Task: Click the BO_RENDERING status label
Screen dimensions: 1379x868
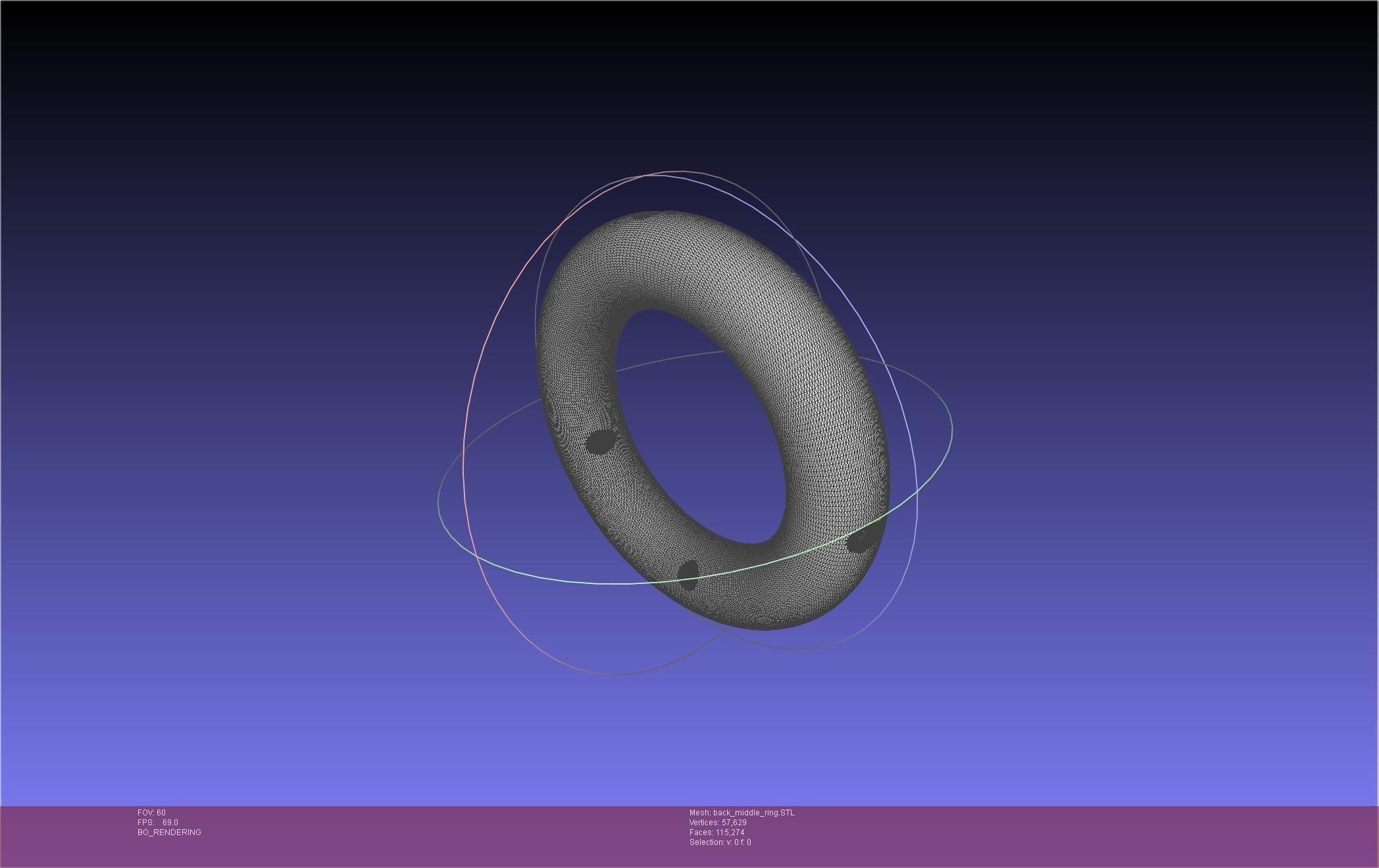Action: point(169,832)
